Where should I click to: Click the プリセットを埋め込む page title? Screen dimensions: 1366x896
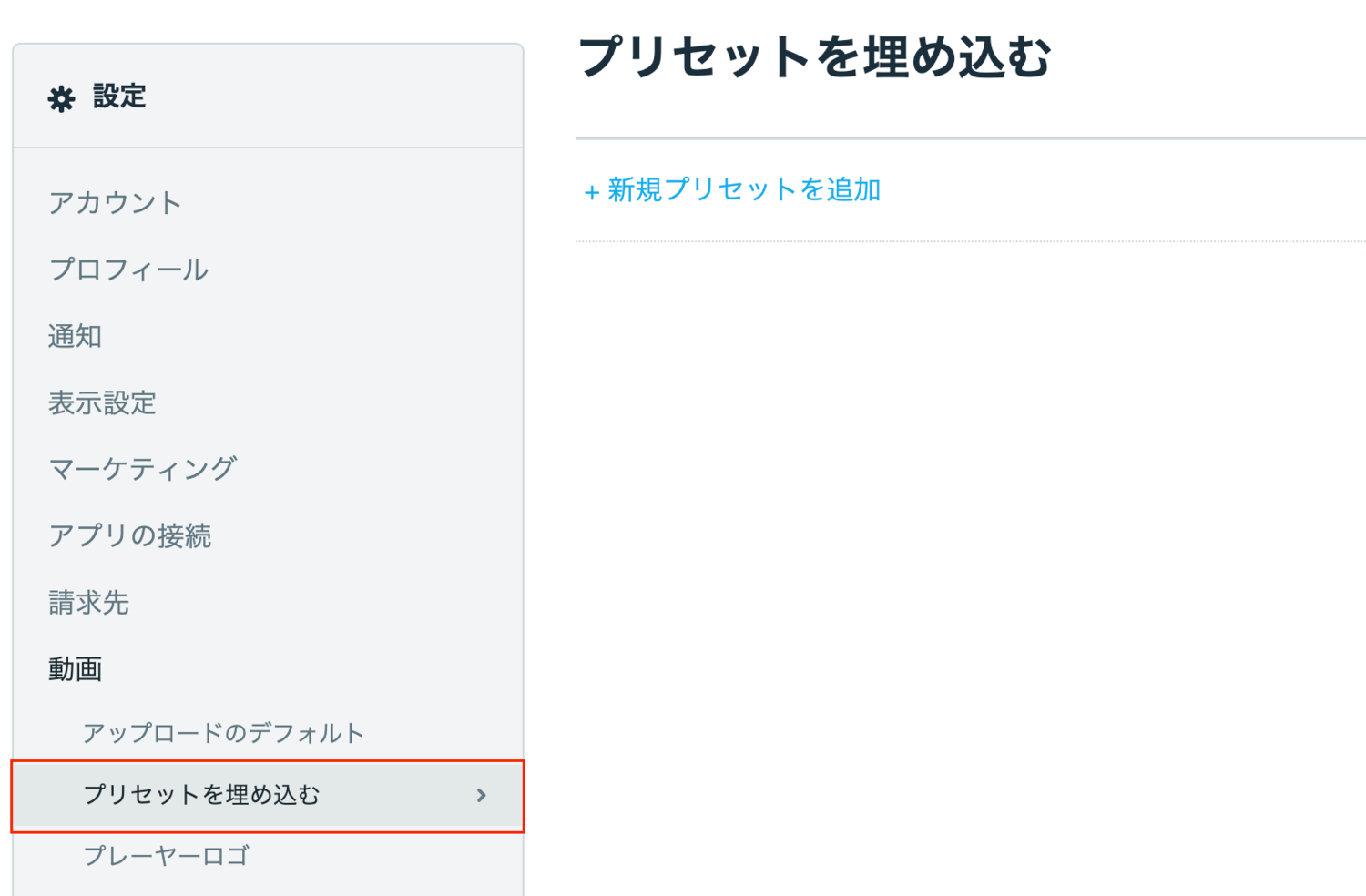coord(814,56)
